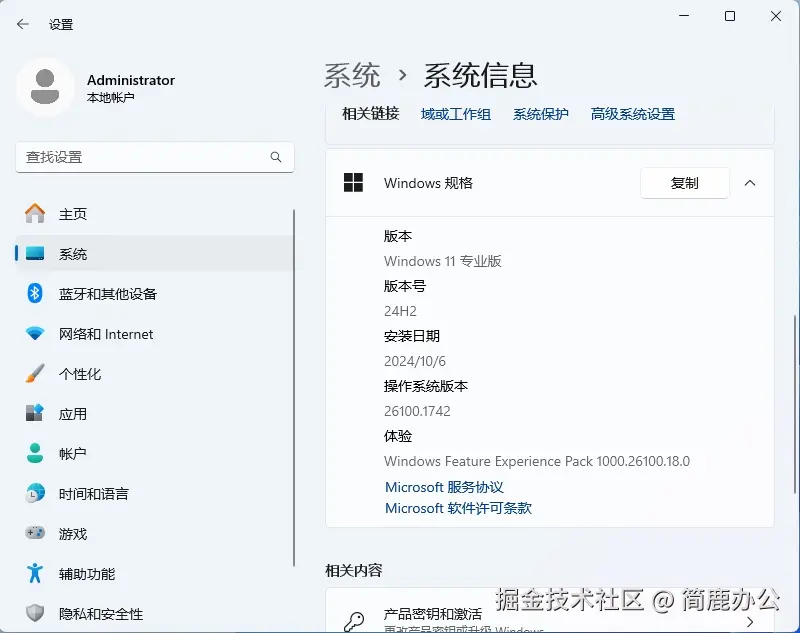Click the 26100.1742 build number
Image resolution: width=800 pixels, height=633 pixels.
pyautogui.click(x=417, y=411)
